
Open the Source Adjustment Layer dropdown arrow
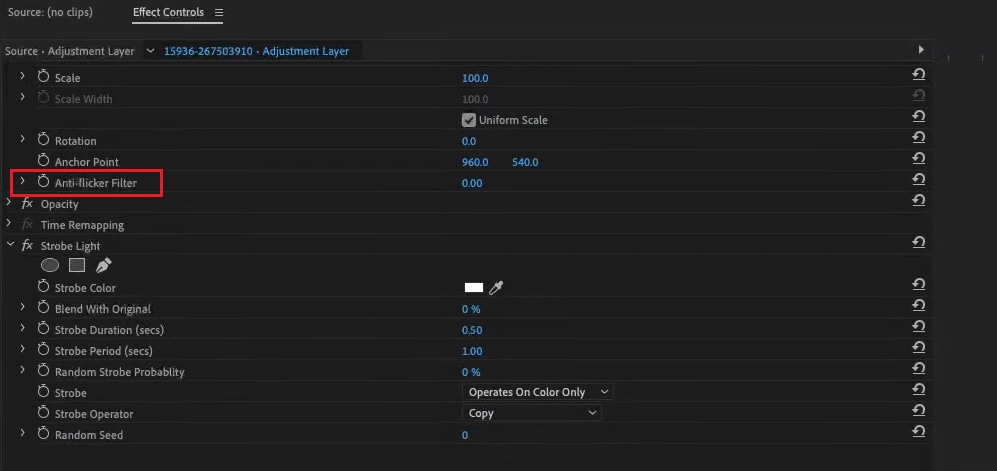[x=150, y=51]
